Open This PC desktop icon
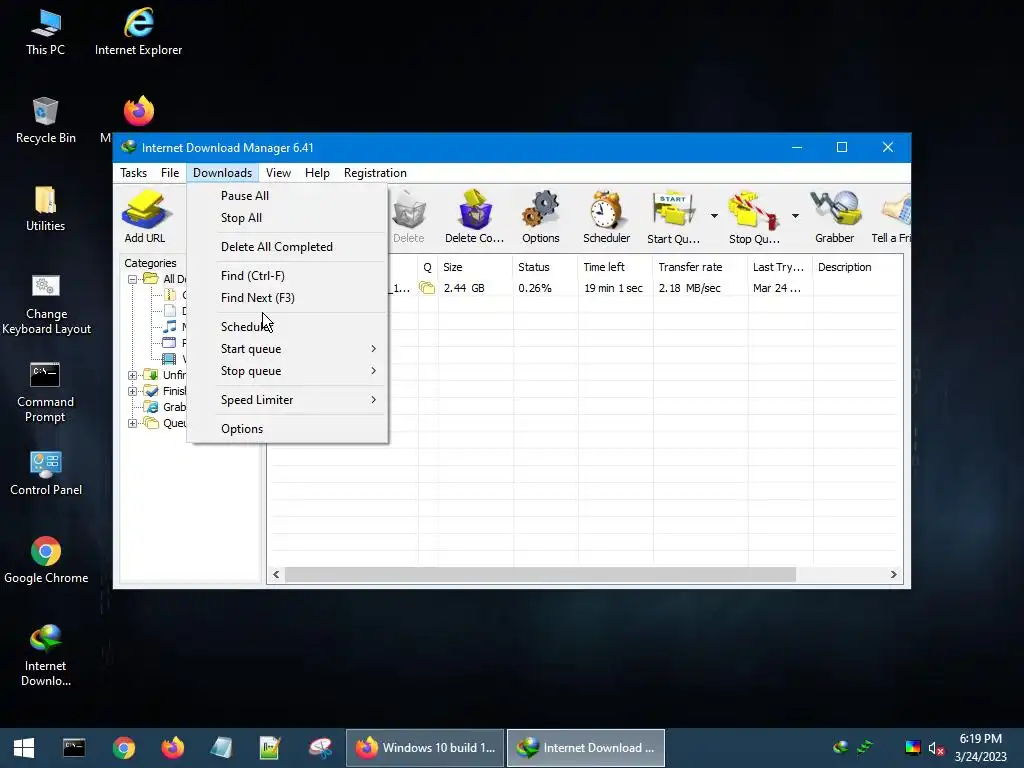Image resolution: width=1024 pixels, height=768 pixels. pos(45,31)
